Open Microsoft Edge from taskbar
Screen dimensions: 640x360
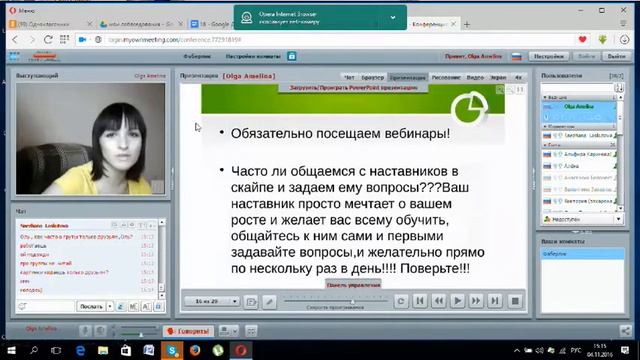point(80,350)
